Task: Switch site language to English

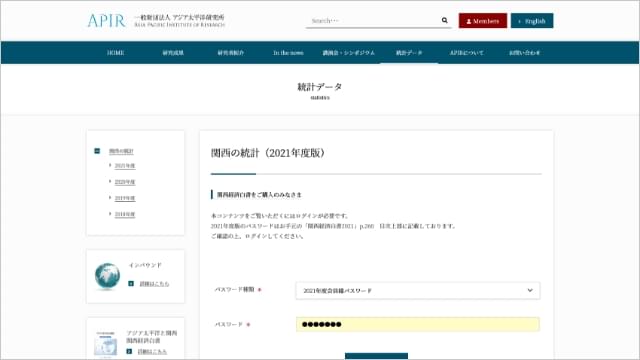Action: 532,21
